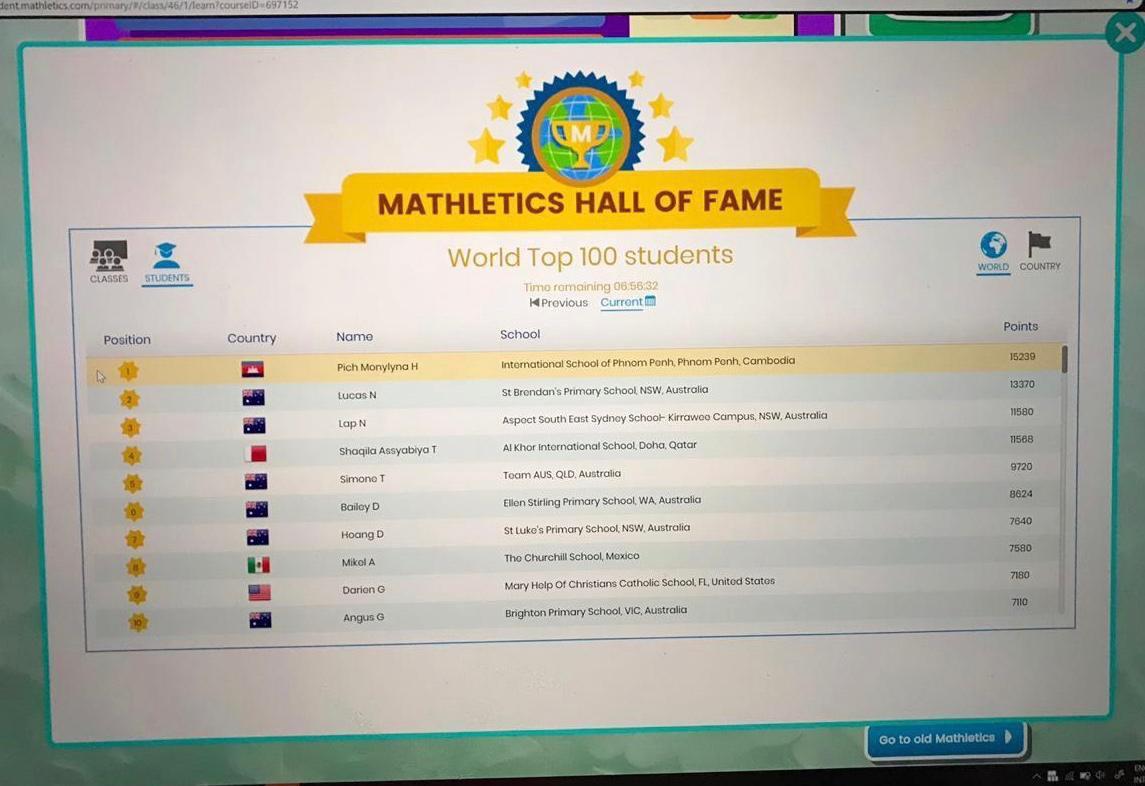This screenshot has height=786, width=1145.
Task: Click Australian flag beside Lucas N
Action: point(253,397)
